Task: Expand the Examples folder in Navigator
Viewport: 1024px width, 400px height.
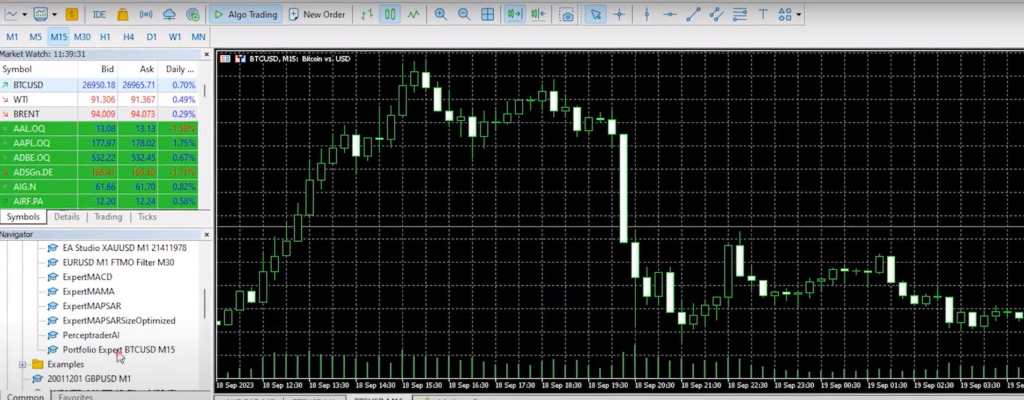Action: click(23, 365)
